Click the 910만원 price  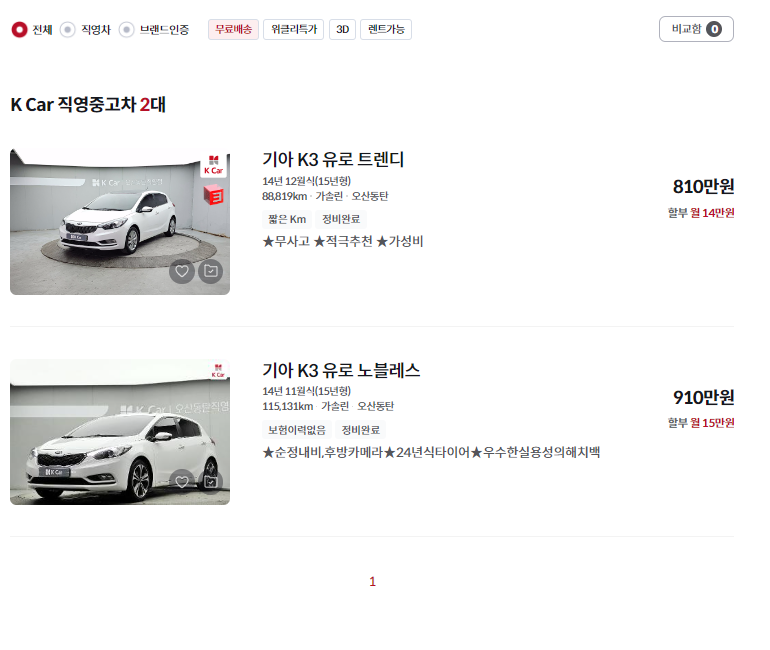[x=703, y=397]
